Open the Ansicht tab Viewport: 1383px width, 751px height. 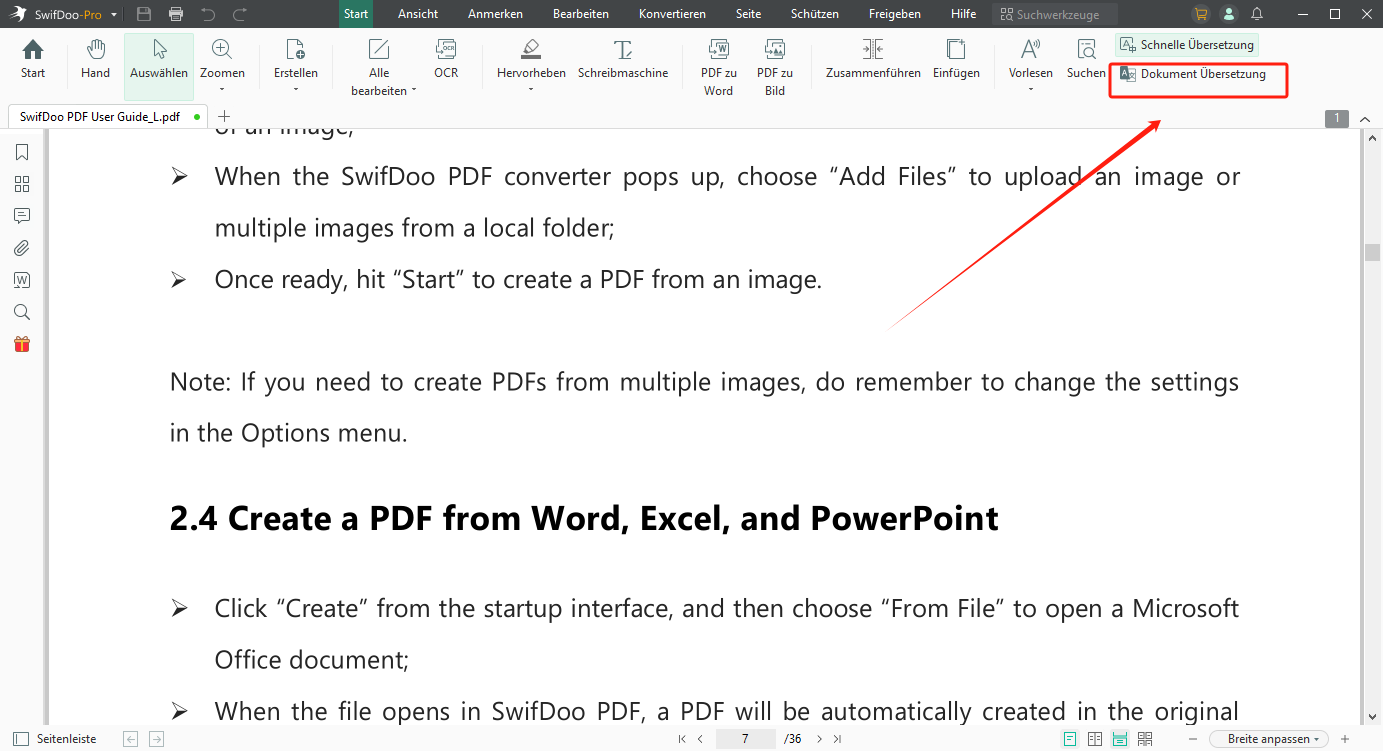418,14
